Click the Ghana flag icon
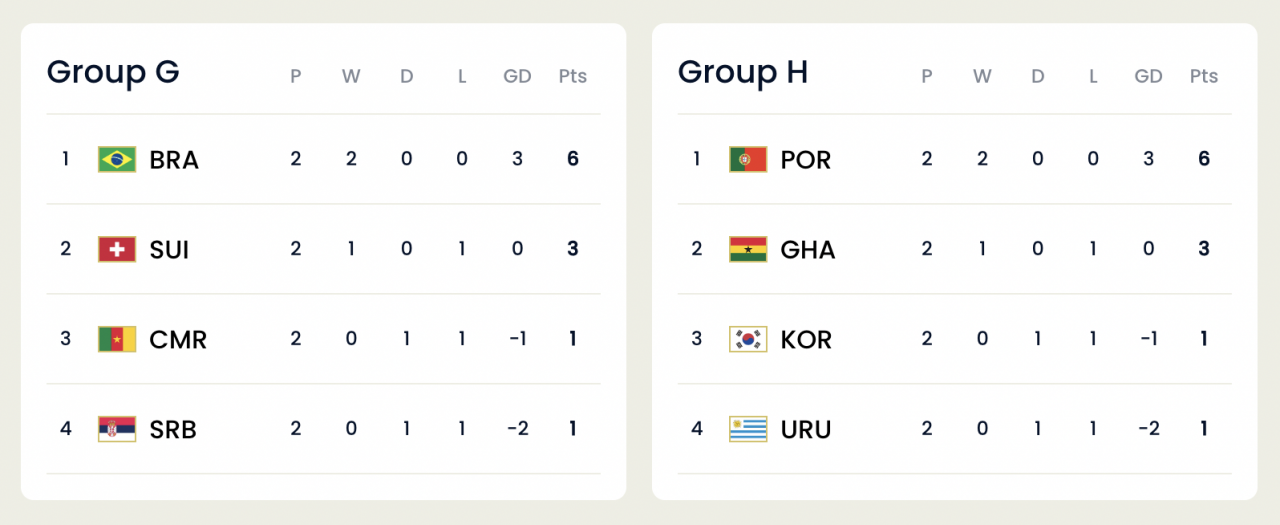This screenshot has height=525, width=1280. tap(748, 249)
